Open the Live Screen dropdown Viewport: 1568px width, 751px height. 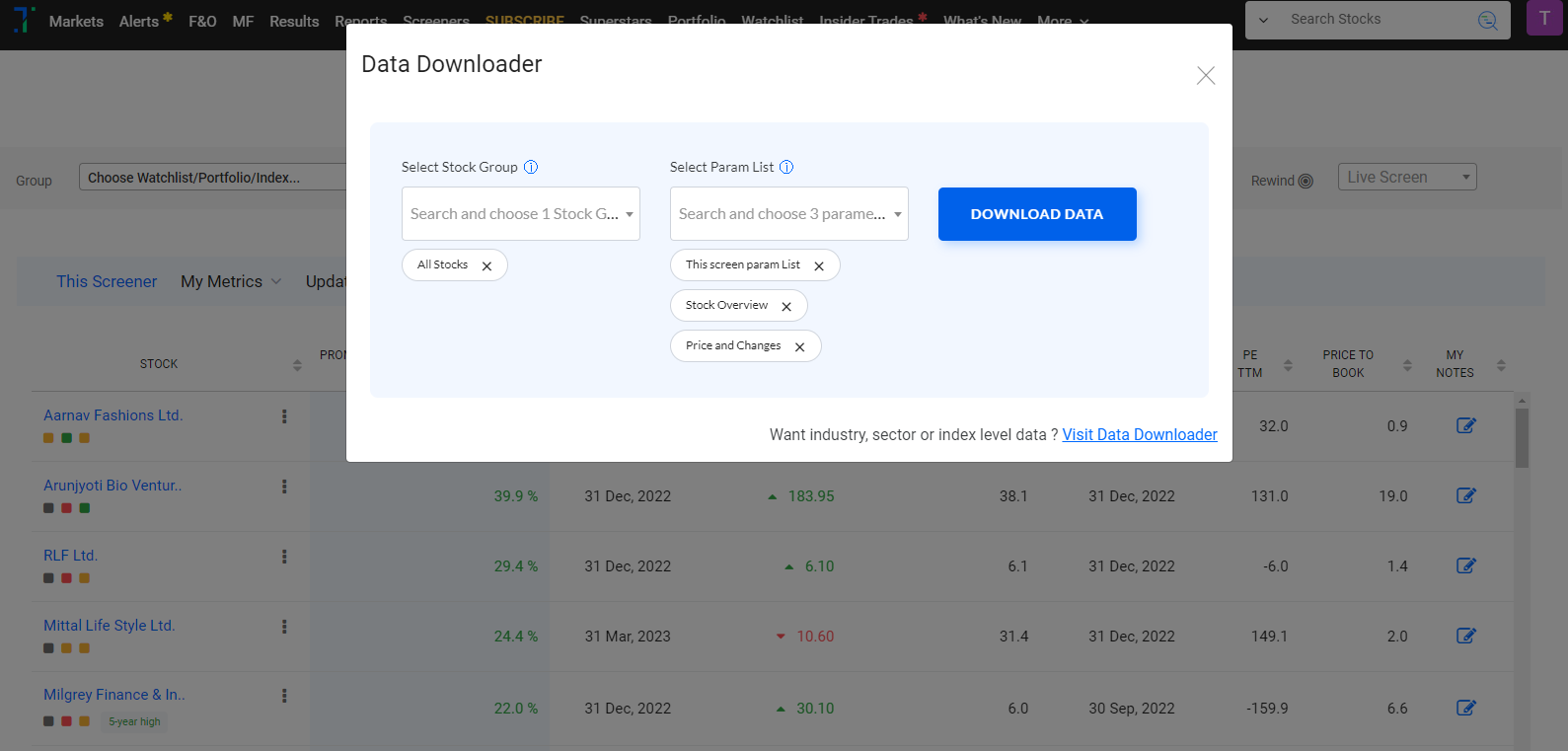coord(1407,178)
